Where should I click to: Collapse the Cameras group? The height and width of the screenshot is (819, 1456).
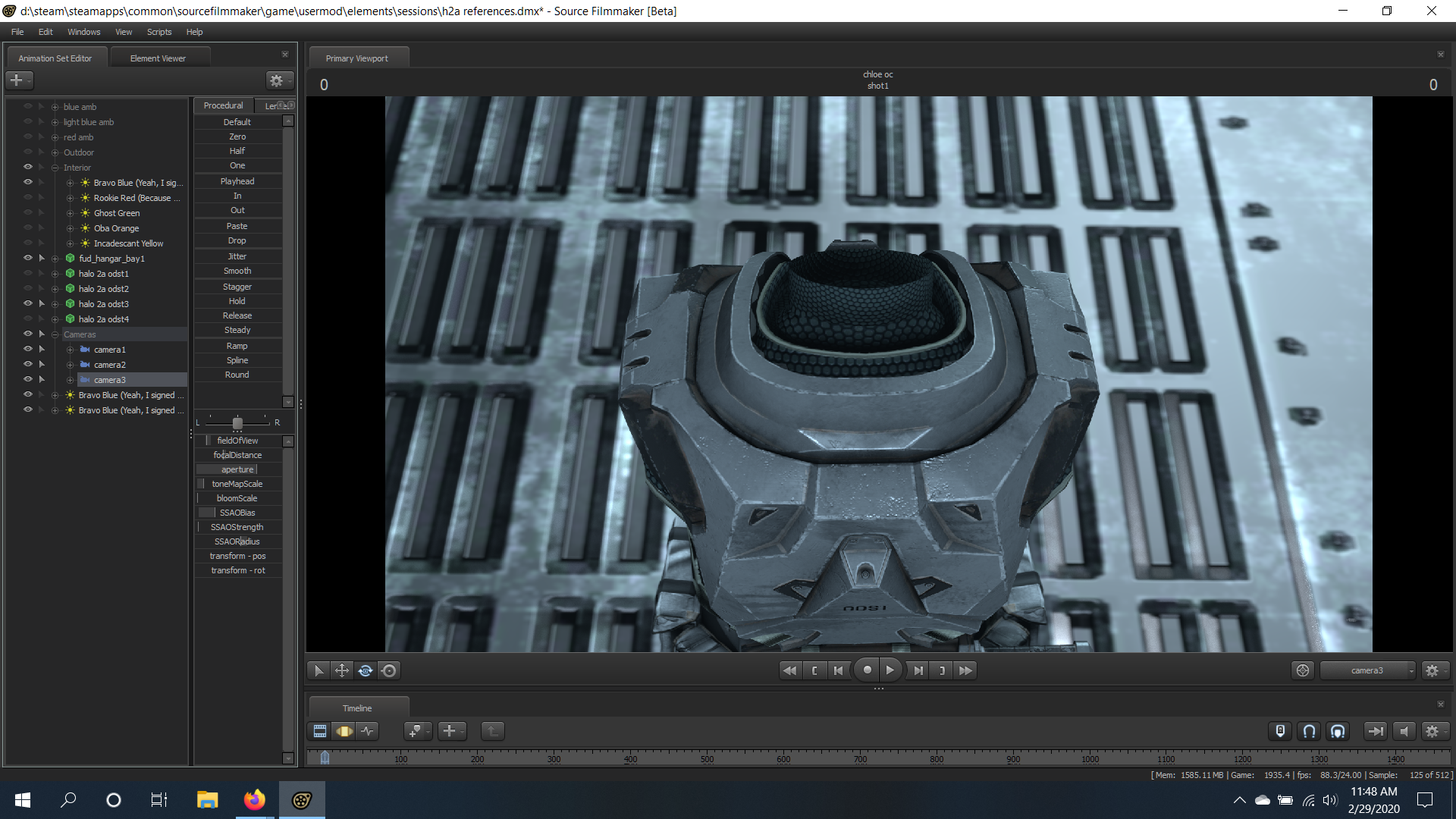click(55, 334)
